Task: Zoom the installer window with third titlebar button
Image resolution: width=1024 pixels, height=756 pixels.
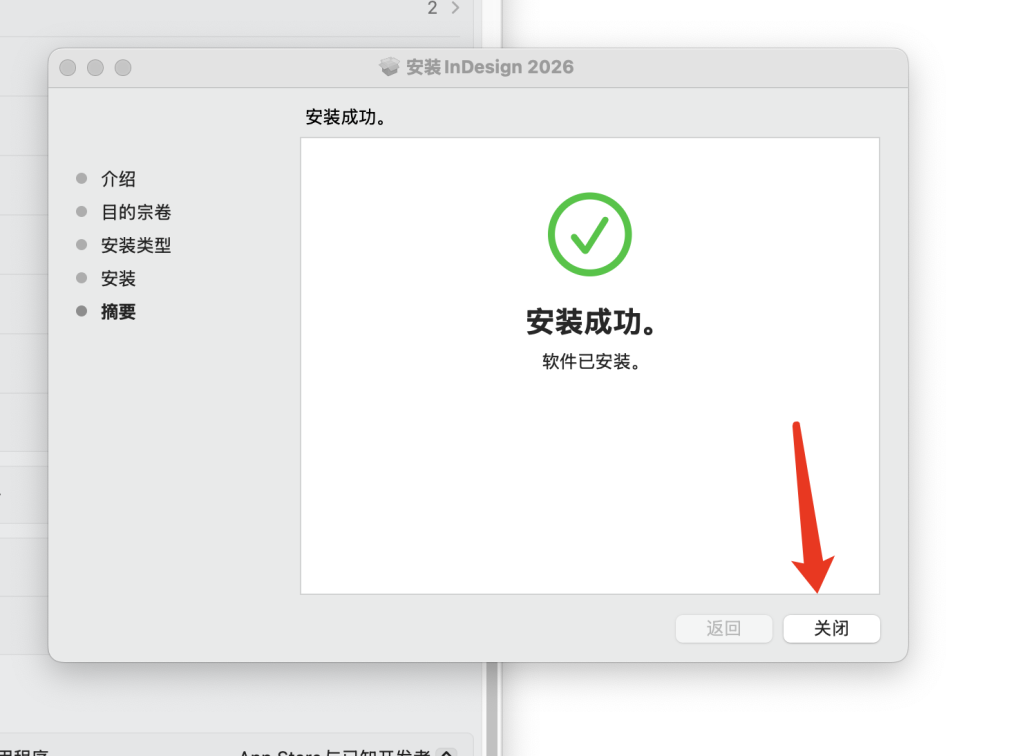Action: (x=123, y=68)
